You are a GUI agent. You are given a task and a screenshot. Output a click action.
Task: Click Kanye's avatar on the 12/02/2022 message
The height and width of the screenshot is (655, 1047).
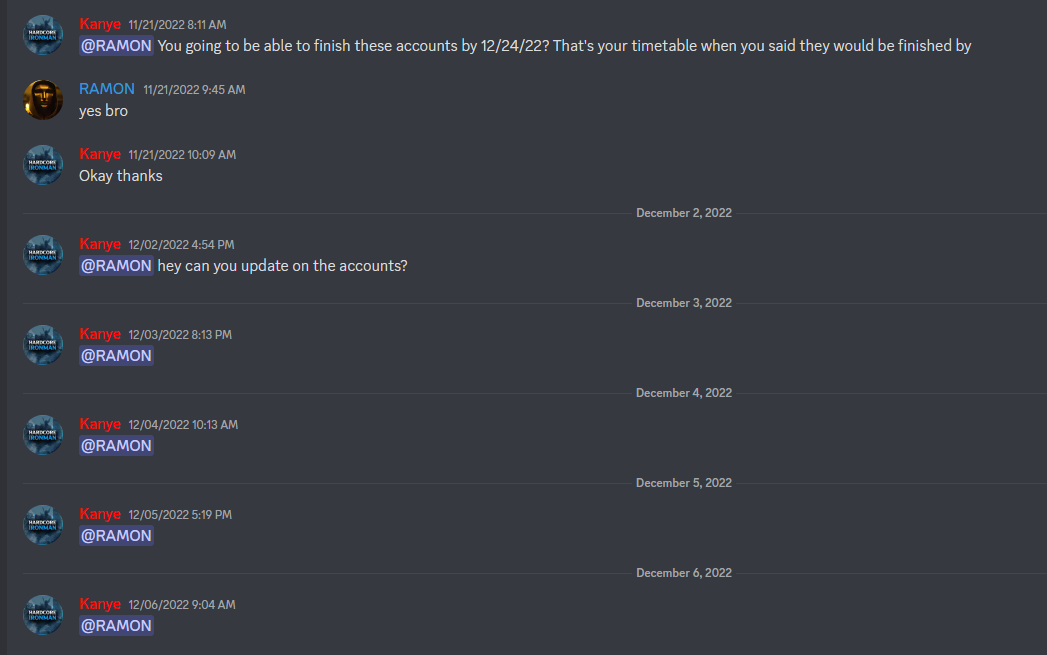(x=43, y=255)
